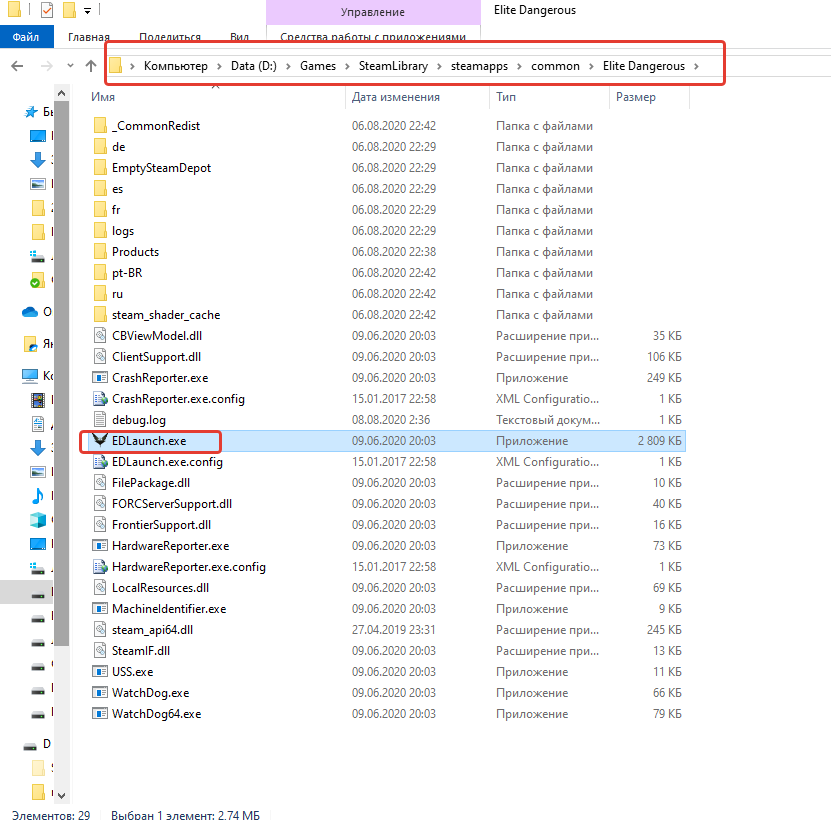Click the HardwareReporter.exe.config file icon
Viewport: 831px width, 820px height.
[100, 567]
